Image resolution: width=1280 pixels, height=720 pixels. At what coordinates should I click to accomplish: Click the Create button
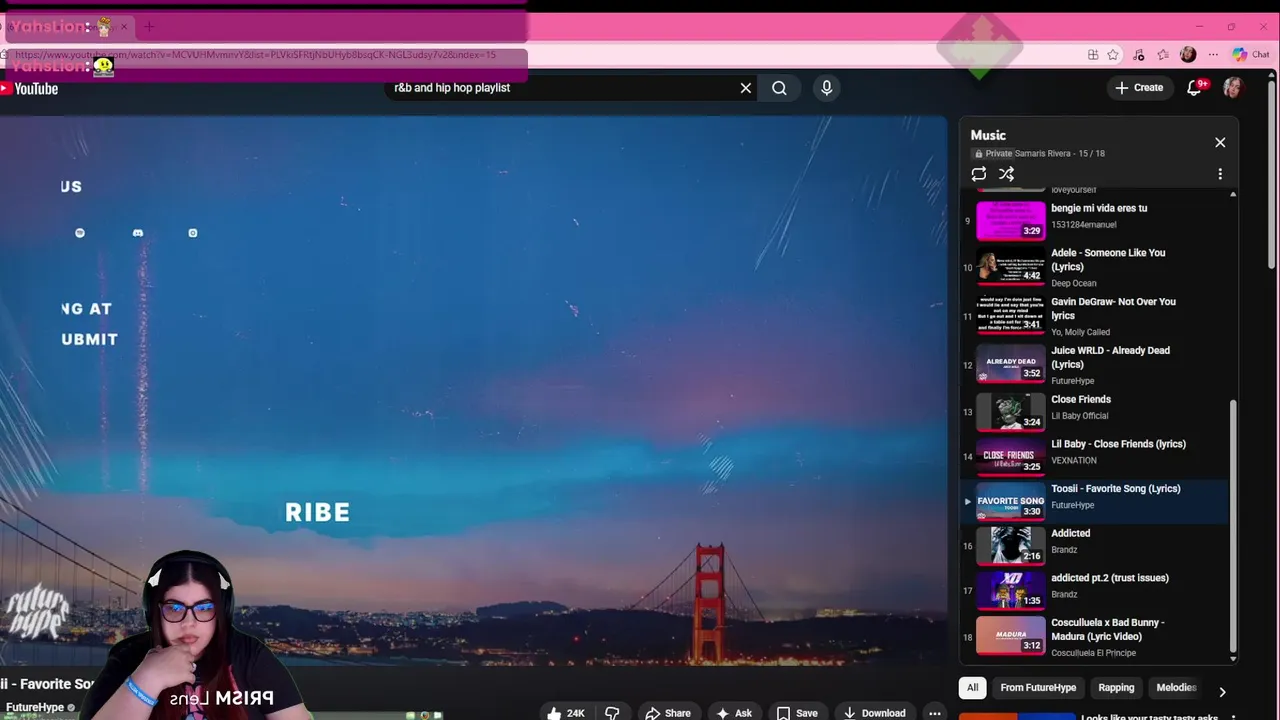tap(1139, 88)
